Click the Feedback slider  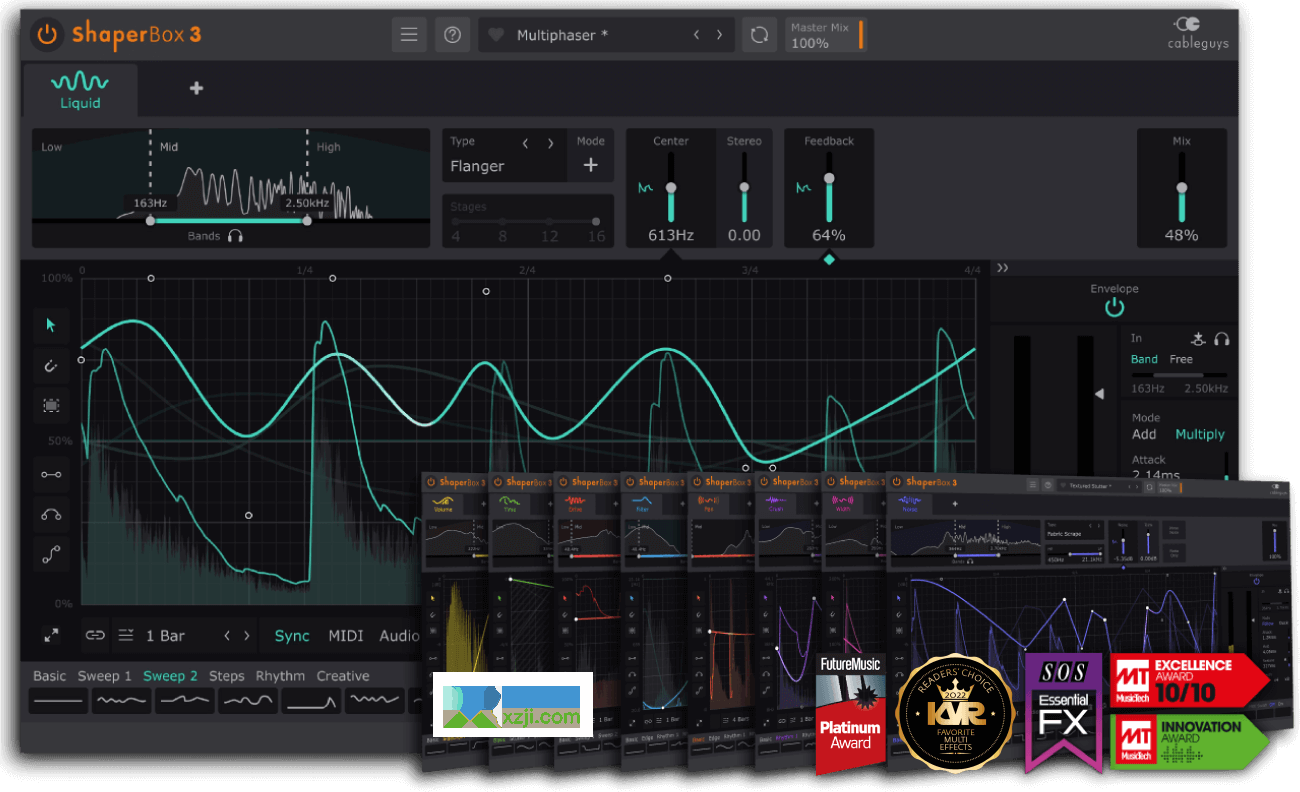pos(829,187)
